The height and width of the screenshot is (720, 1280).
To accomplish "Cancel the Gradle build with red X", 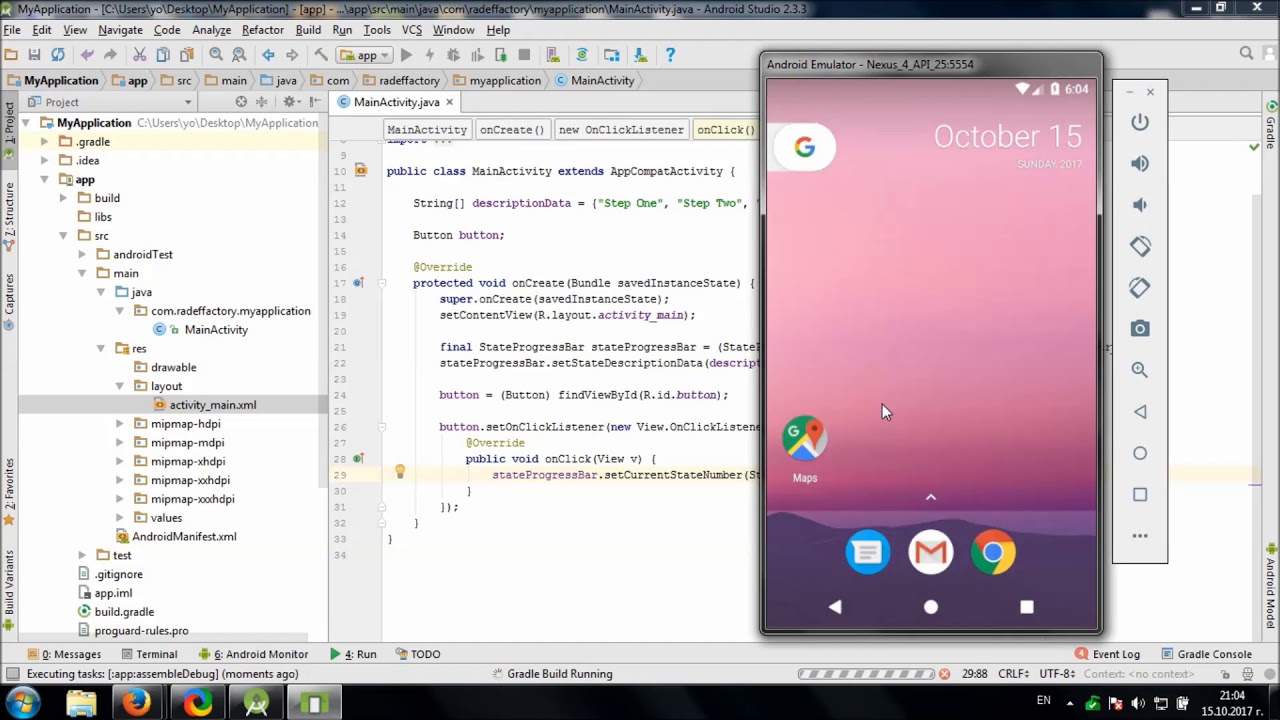I will point(945,674).
